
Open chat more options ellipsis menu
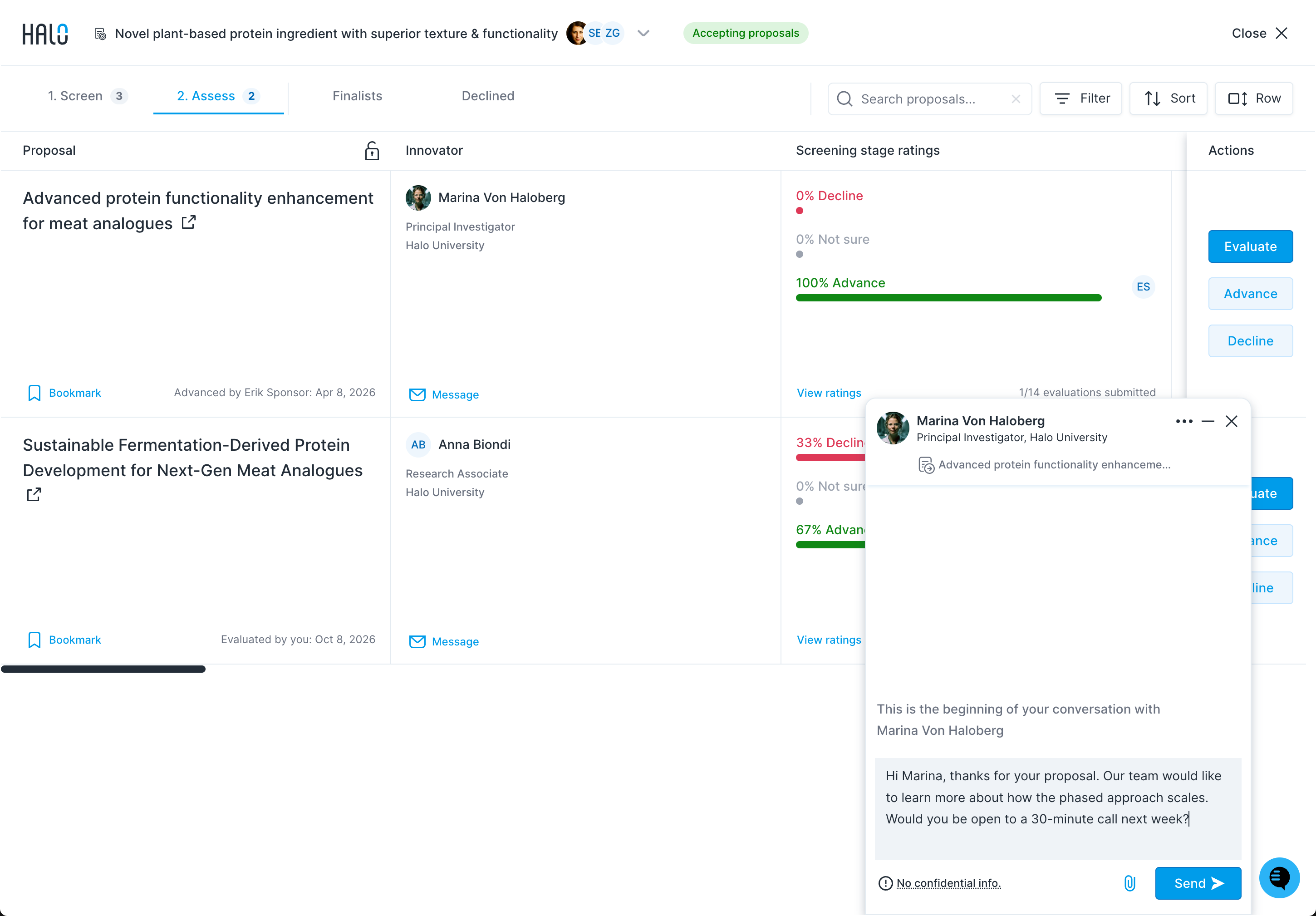1183,421
